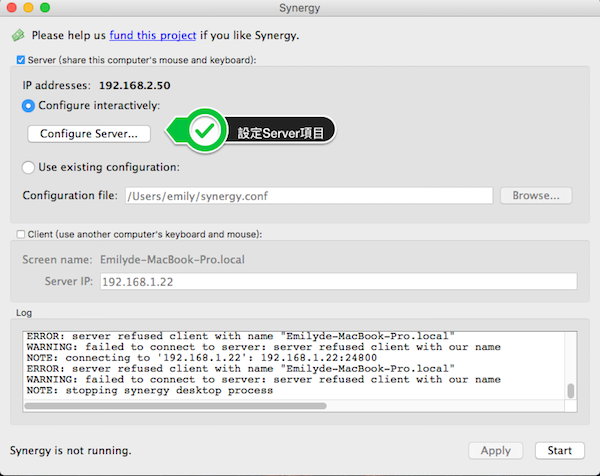Click the Apply button

coord(496,450)
